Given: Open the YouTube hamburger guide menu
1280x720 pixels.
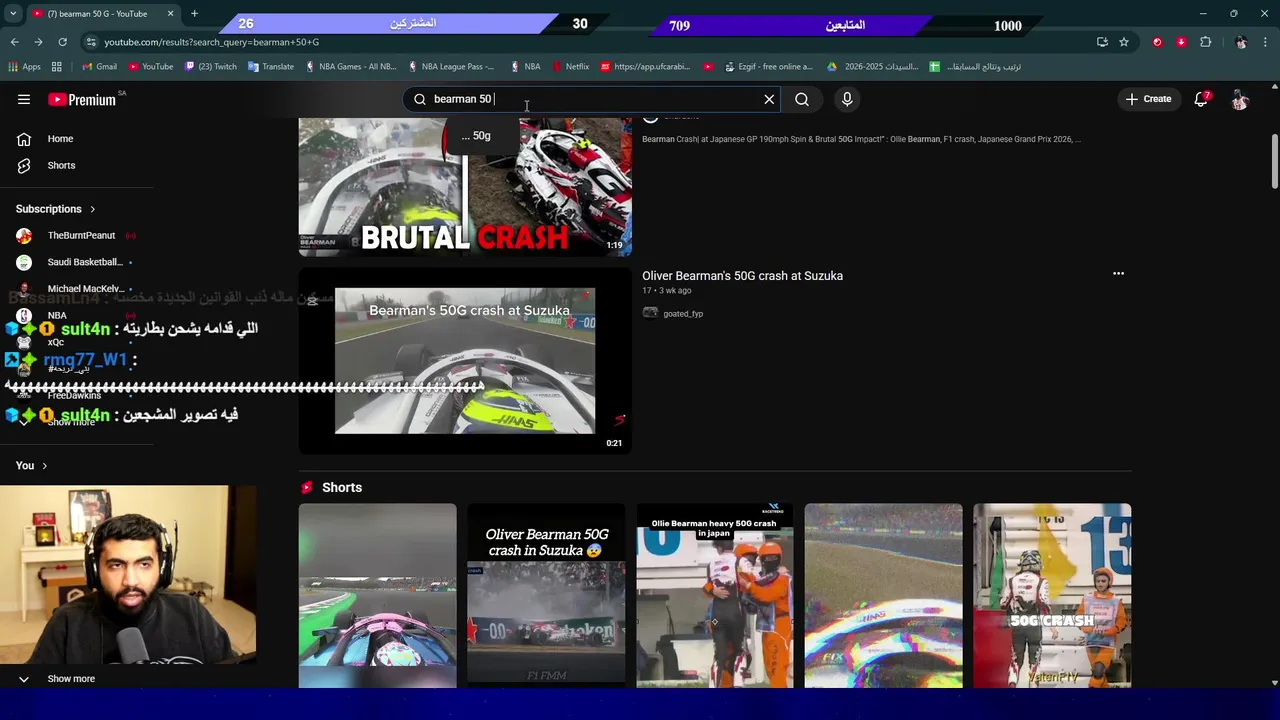Looking at the screenshot, I should [24, 99].
